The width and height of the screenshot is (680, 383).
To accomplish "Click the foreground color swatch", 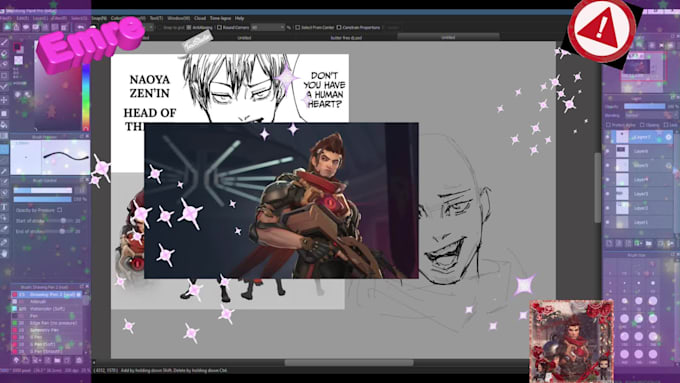I will (x=17, y=47).
